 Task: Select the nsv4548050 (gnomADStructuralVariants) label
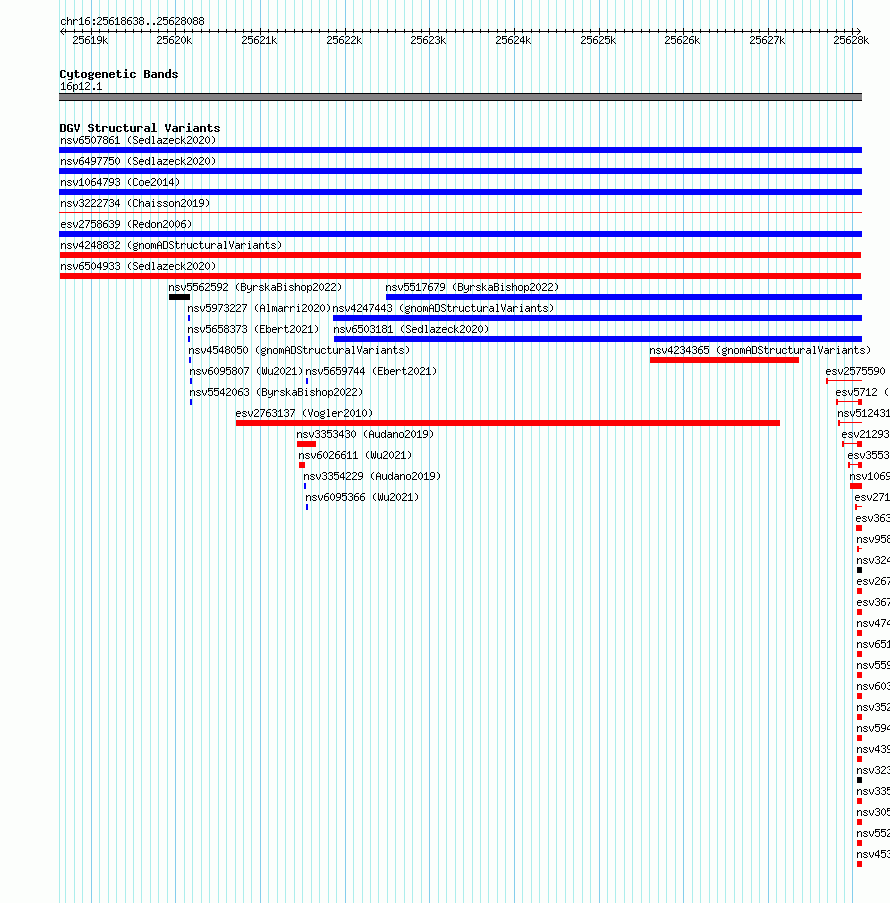click(x=299, y=351)
